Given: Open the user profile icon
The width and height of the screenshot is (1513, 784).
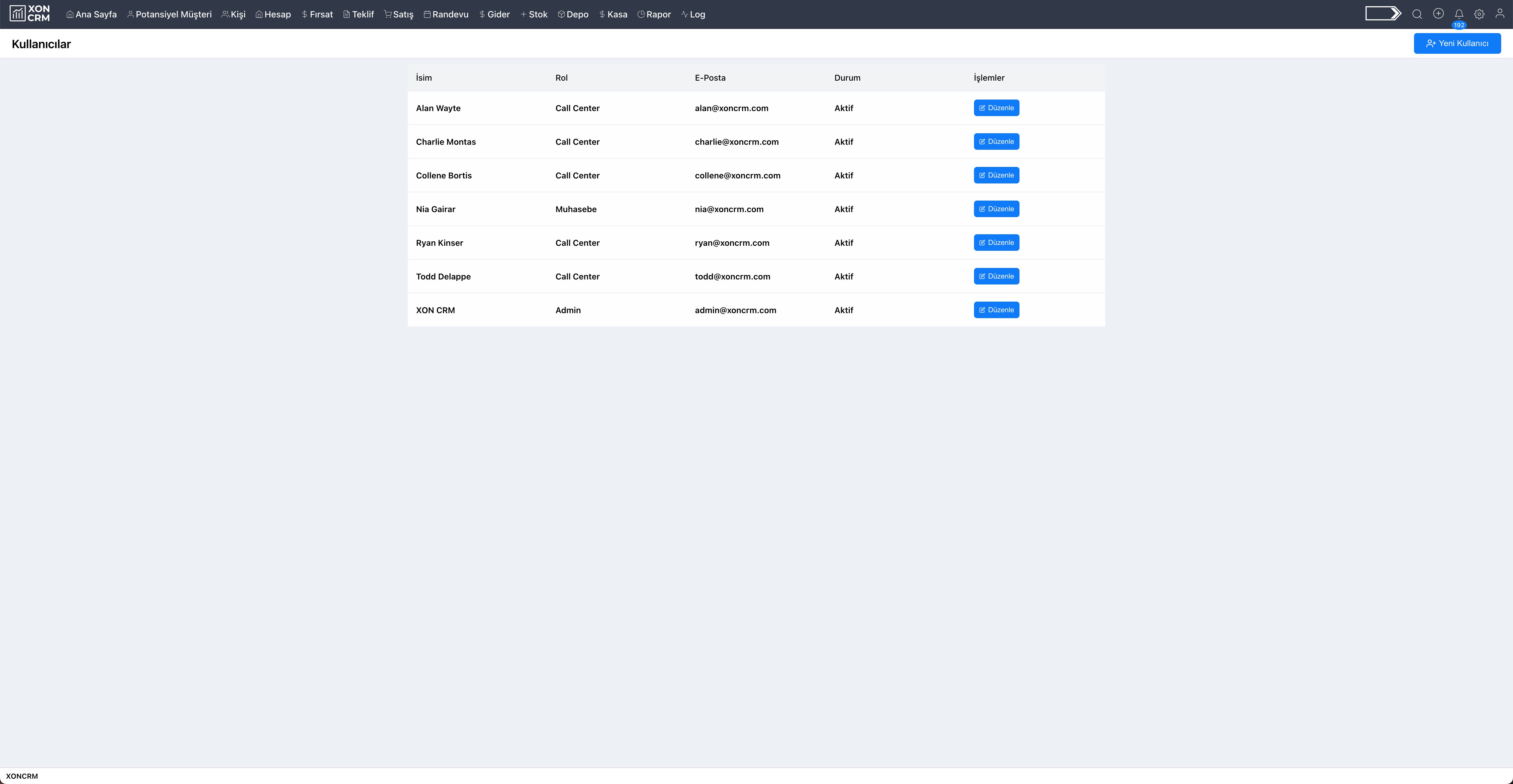Looking at the screenshot, I should (1499, 14).
